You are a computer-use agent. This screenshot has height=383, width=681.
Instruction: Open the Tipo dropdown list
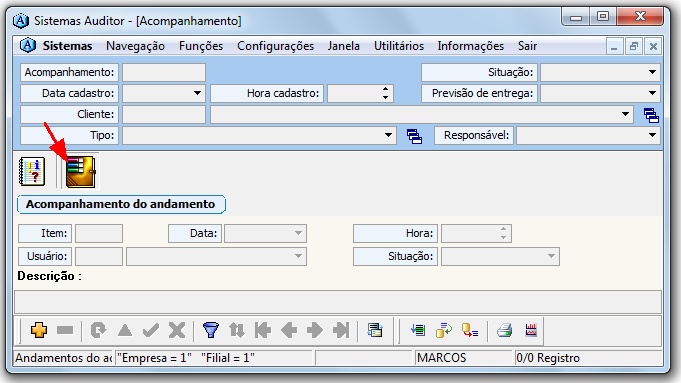388,135
